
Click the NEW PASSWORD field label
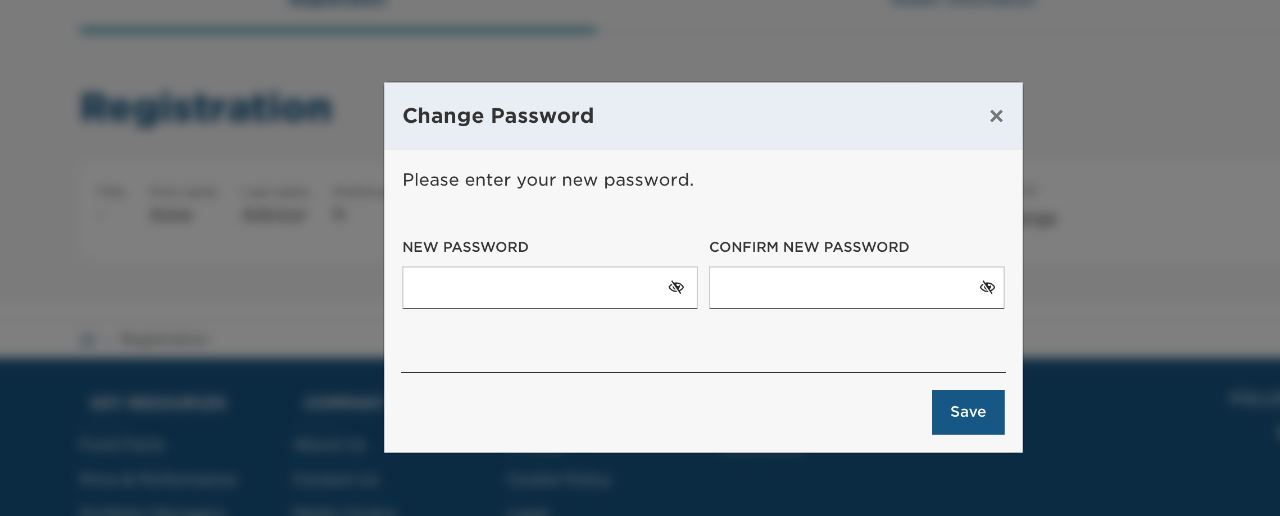[465, 247]
